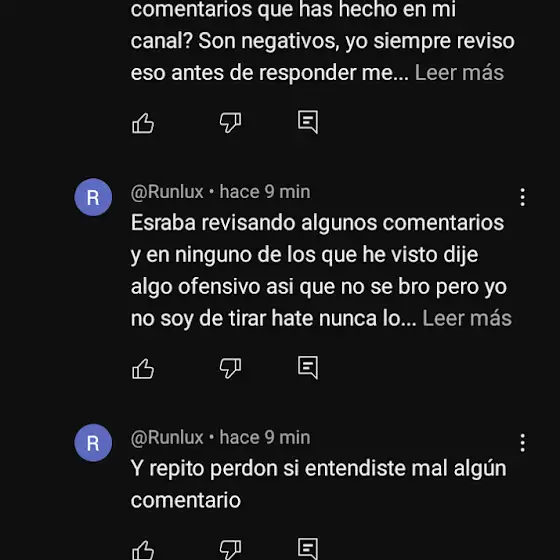Dislike the comment ending 'antes de responder me'
Viewport: 560px width, 560px height.
click(x=230, y=122)
